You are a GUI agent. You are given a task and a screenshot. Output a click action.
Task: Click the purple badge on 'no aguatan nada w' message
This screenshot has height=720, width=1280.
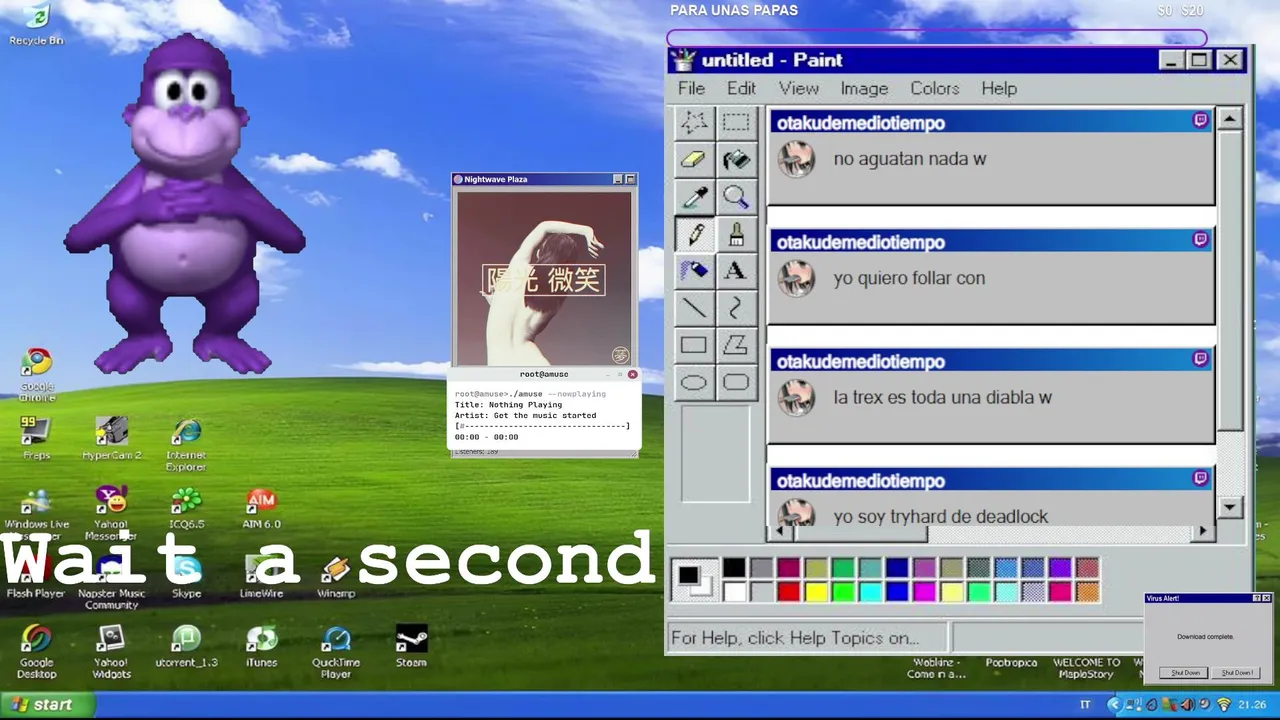1200,120
